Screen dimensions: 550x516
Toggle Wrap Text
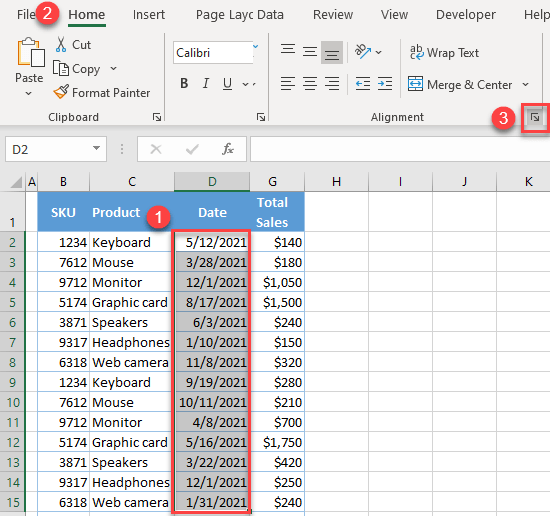click(x=444, y=53)
